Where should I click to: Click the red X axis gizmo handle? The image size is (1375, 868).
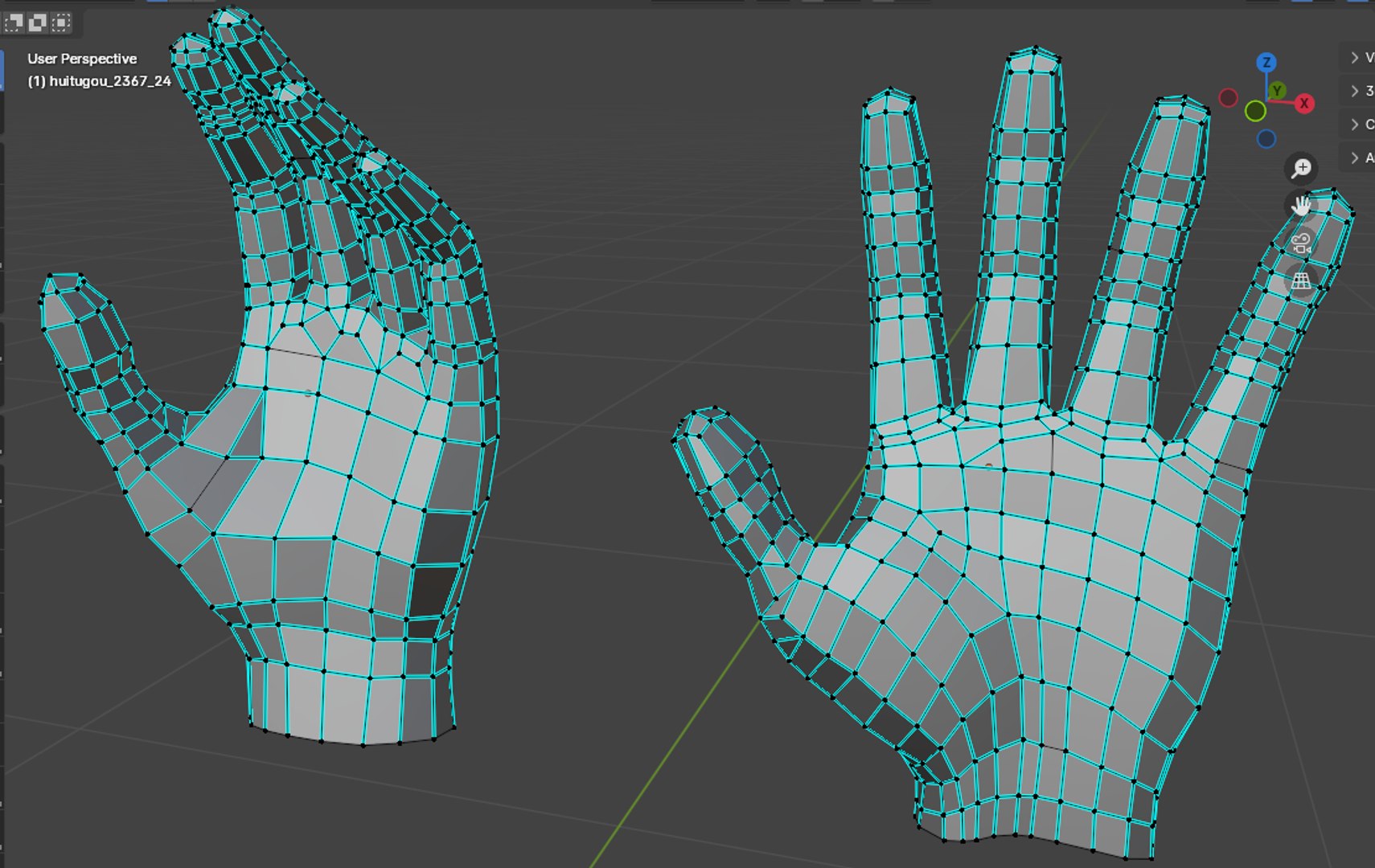1304,104
